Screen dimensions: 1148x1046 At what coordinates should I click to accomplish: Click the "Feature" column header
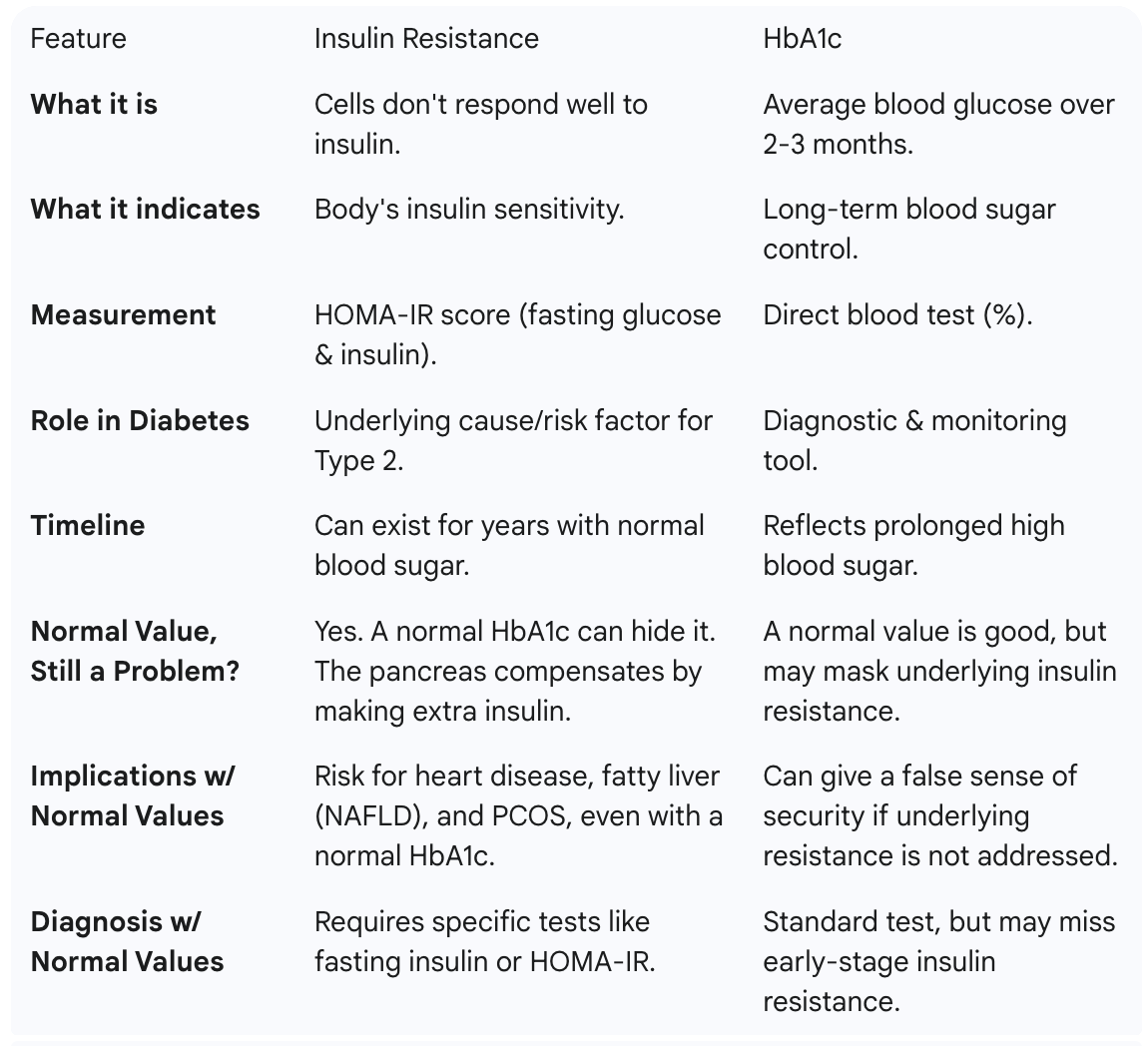click(x=78, y=39)
